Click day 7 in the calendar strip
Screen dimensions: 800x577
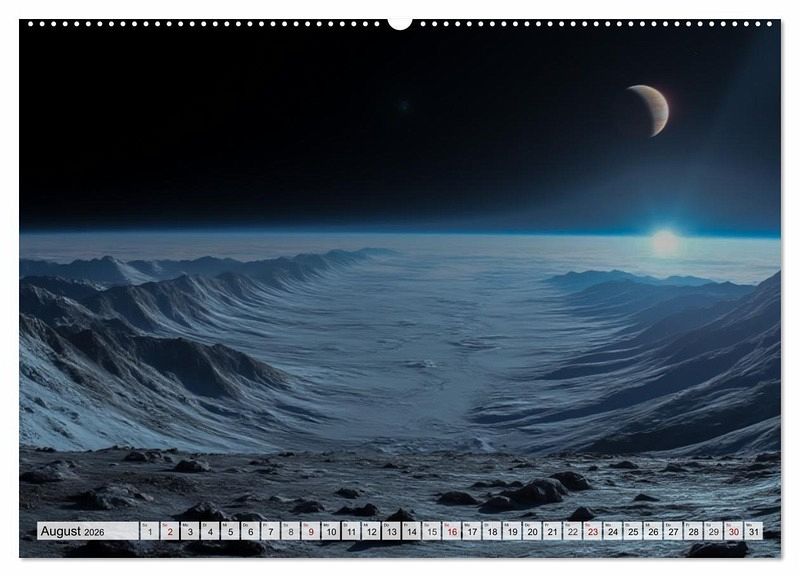[270, 532]
